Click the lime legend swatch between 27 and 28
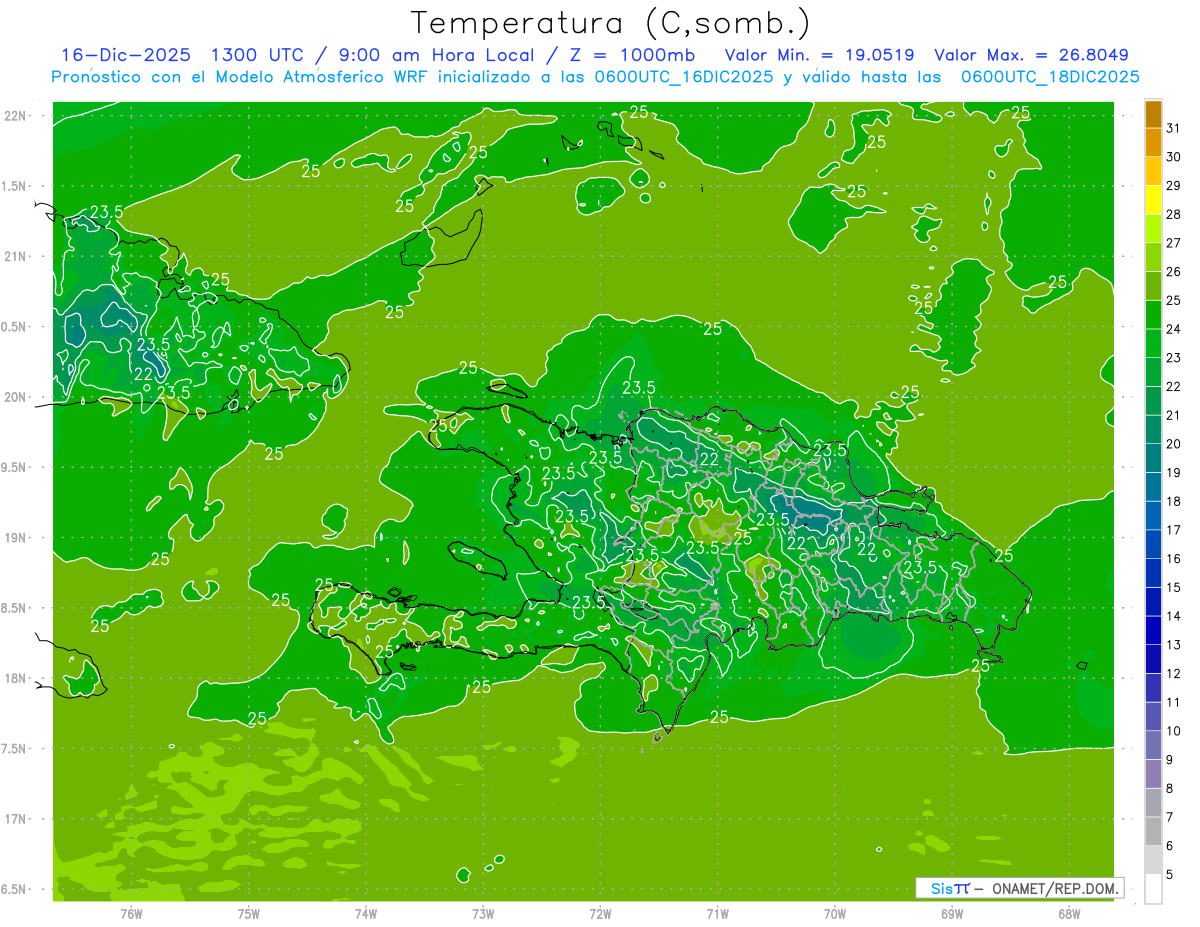 pyautogui.click(x=1153, y=229)
